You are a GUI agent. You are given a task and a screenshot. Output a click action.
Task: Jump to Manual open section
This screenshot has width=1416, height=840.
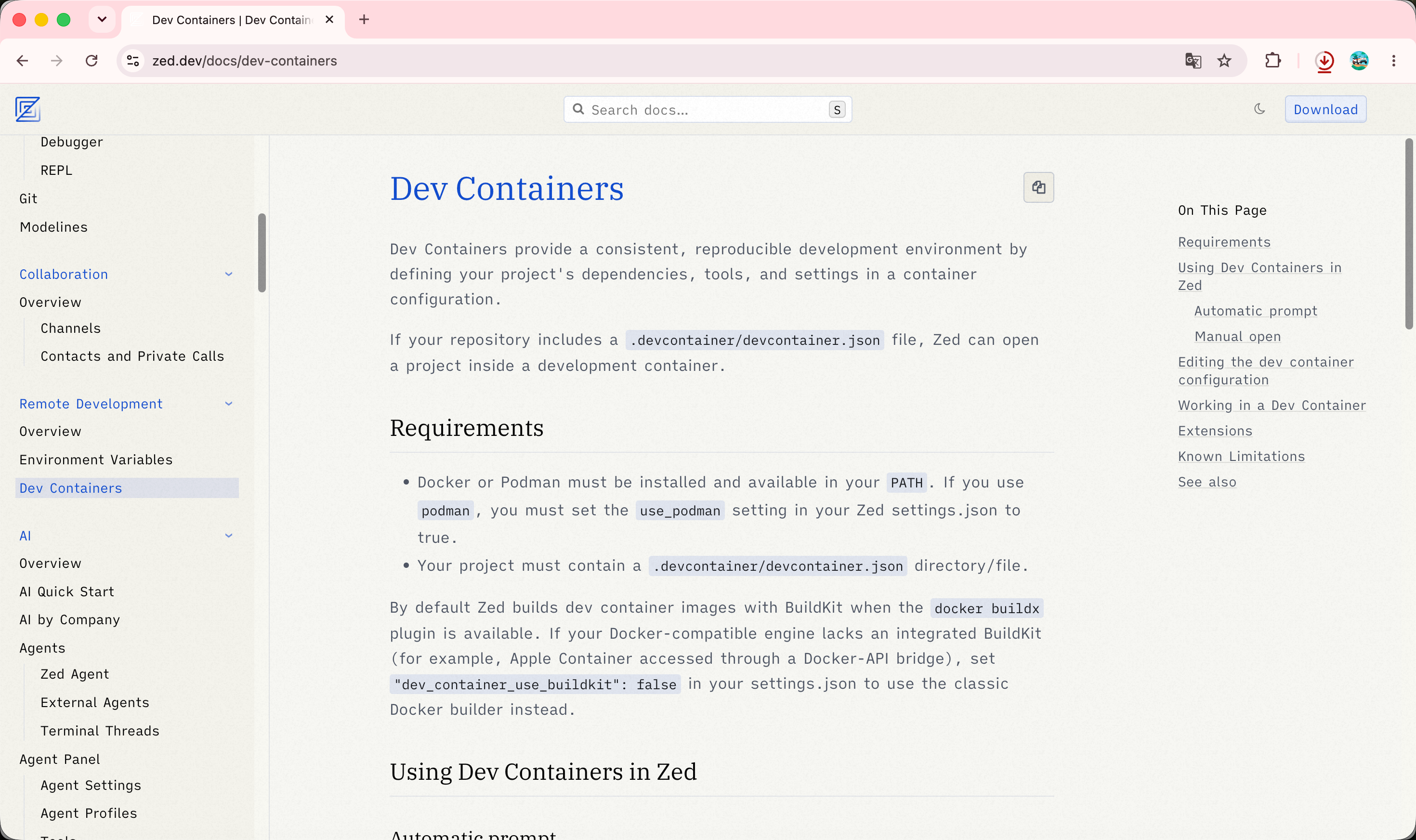1238,336
